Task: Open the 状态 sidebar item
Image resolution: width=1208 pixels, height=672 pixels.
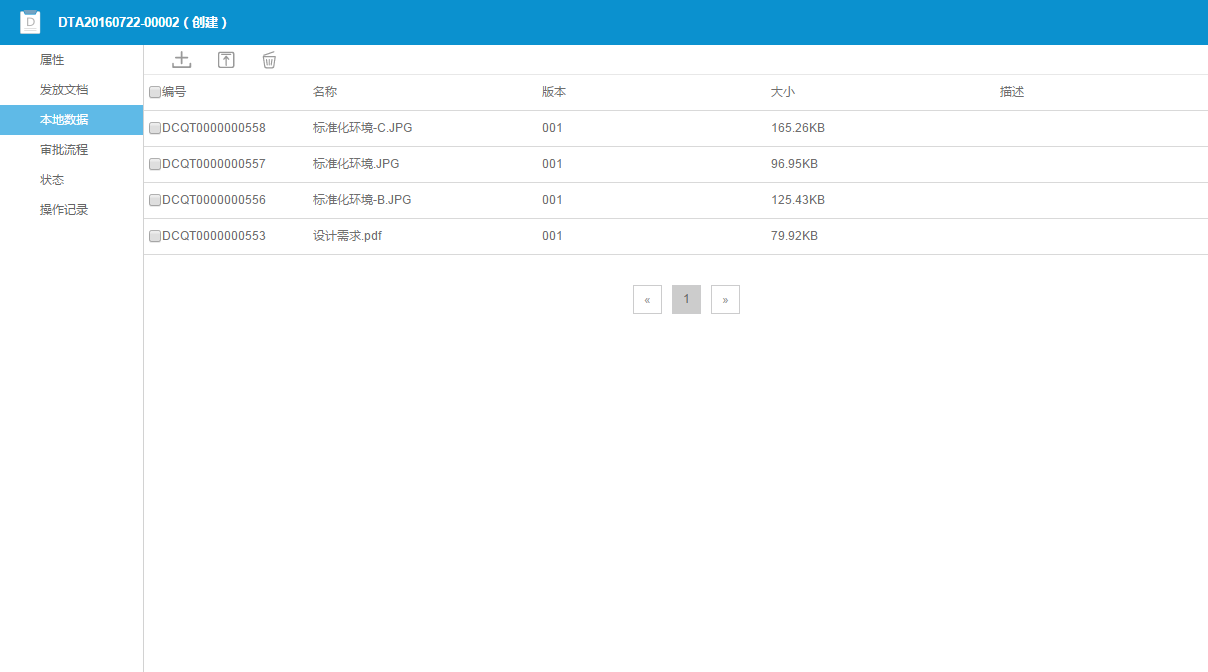Action: (x=71, y=180)
